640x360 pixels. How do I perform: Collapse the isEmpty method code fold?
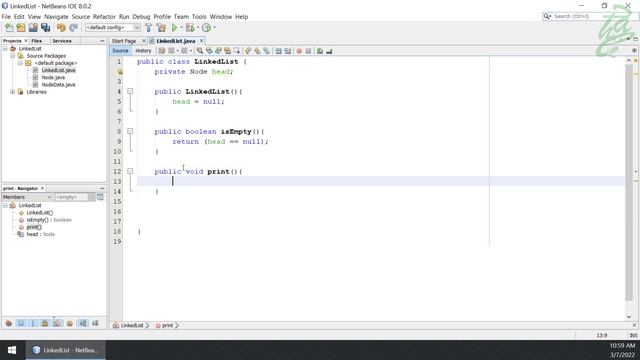[130, 131]
